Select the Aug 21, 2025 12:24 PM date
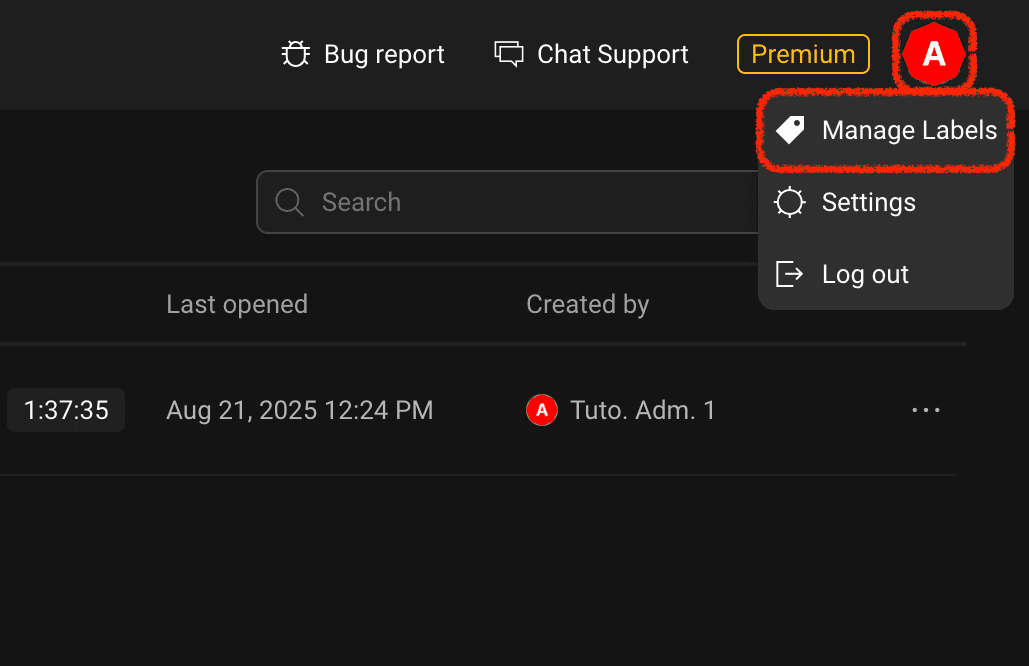The height and width of the screenshot is (666, 1029). pyautogui.click(x=300, y=410)
